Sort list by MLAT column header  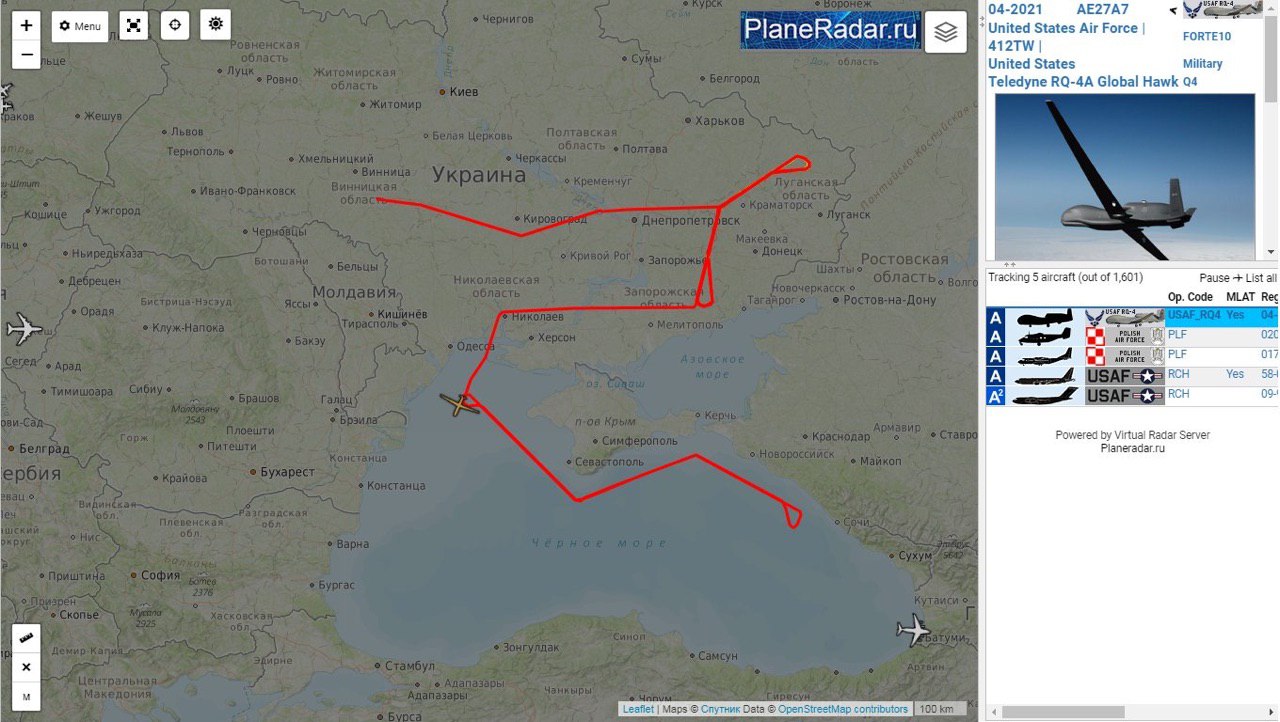[x=1240, y=297]
